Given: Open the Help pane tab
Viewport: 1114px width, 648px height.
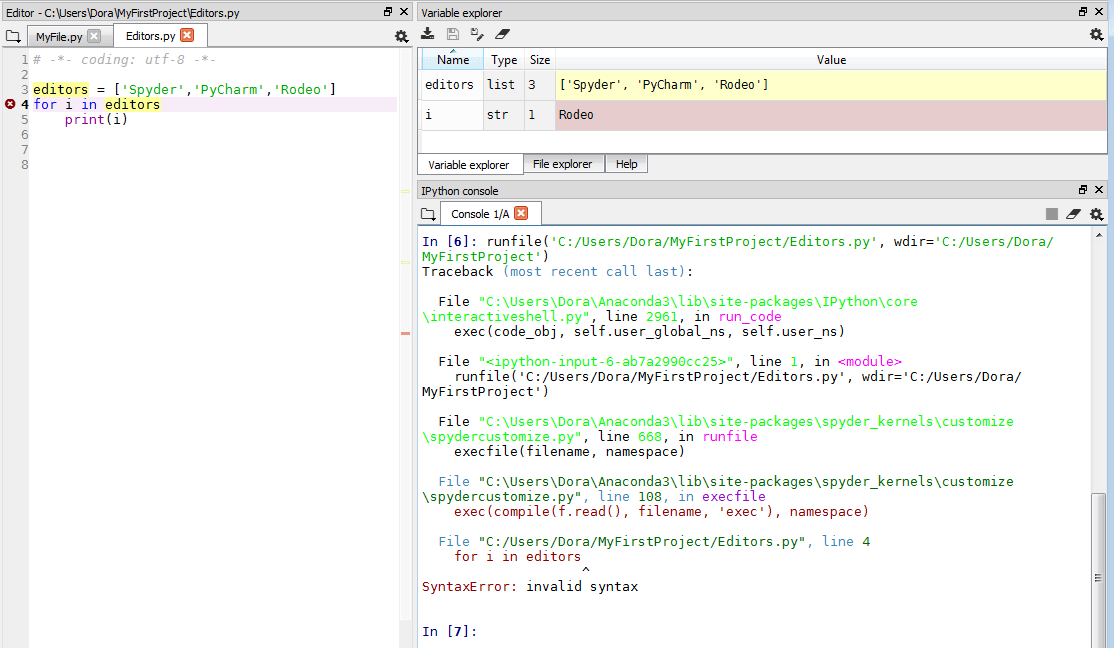Looking at the screenshot, I should coord(627,164).
